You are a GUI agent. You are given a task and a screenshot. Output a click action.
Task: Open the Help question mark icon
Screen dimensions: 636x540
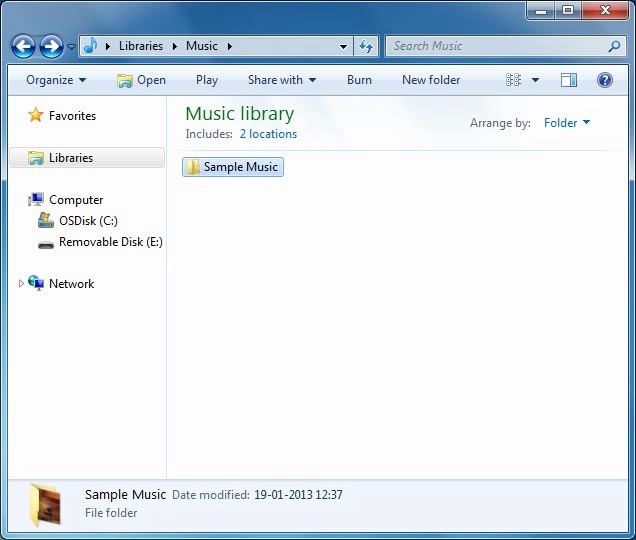604,80
